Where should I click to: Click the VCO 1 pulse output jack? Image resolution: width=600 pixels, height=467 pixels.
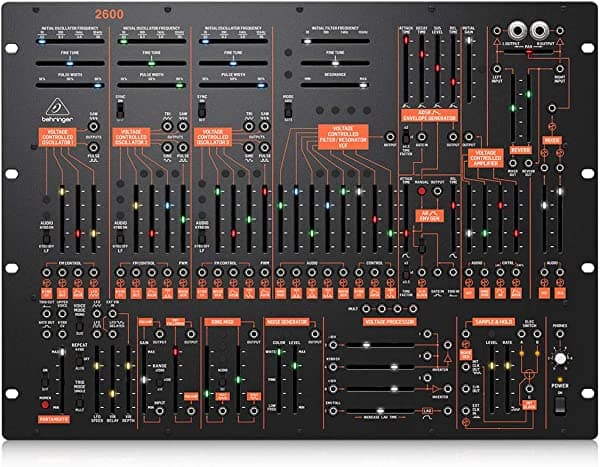(93, 147)
